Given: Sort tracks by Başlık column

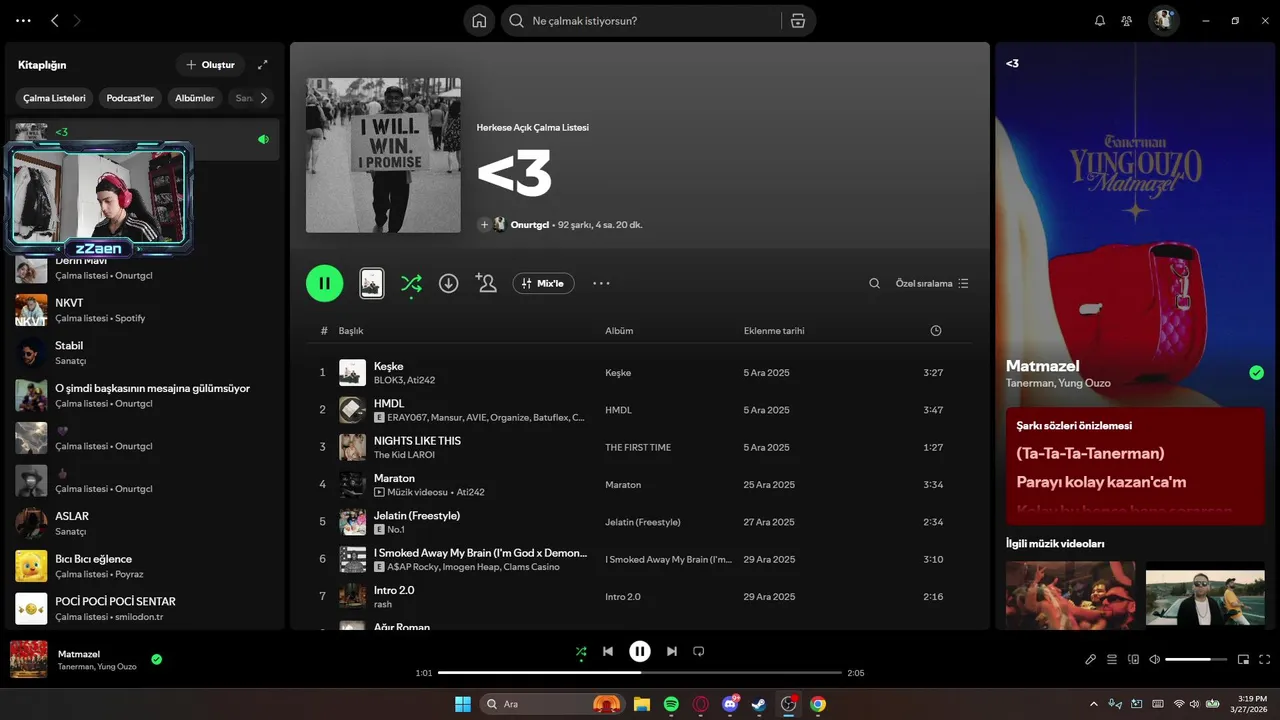Looking at the screenshot, I should click(x=351, y=331).
